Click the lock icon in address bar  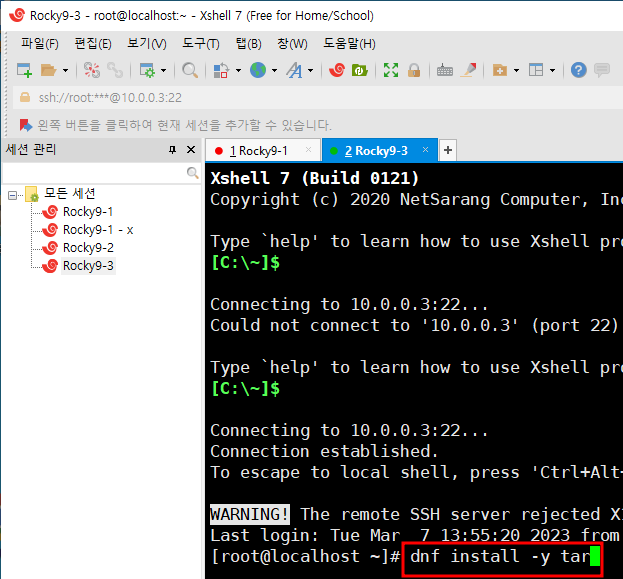[x=25, y=97]
